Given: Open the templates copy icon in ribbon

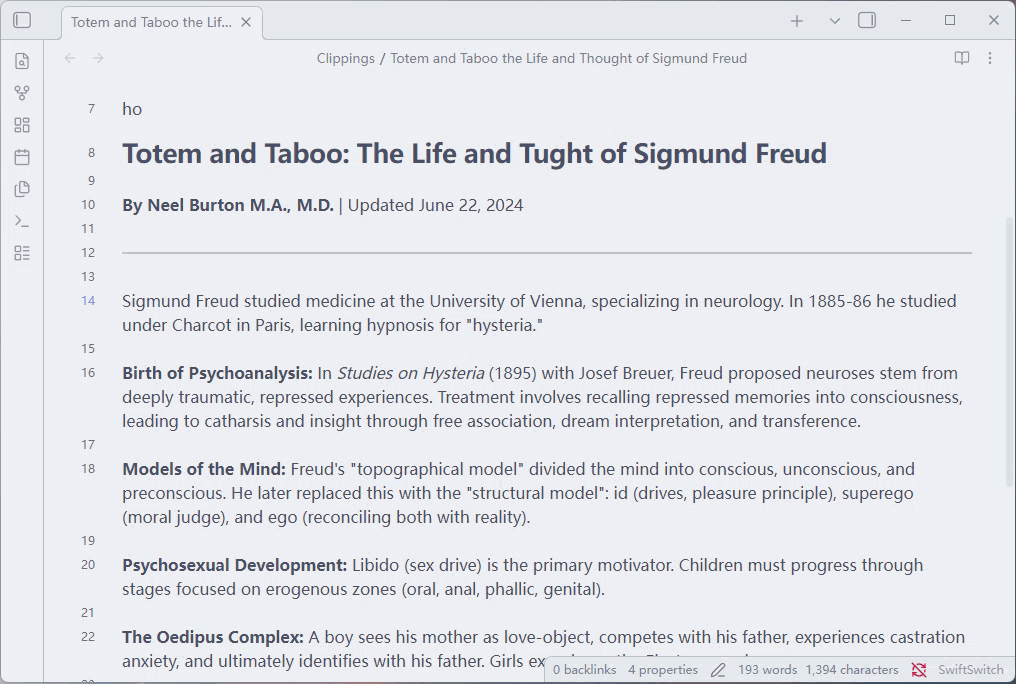Looking at the screenshot, I should point(22,189).
